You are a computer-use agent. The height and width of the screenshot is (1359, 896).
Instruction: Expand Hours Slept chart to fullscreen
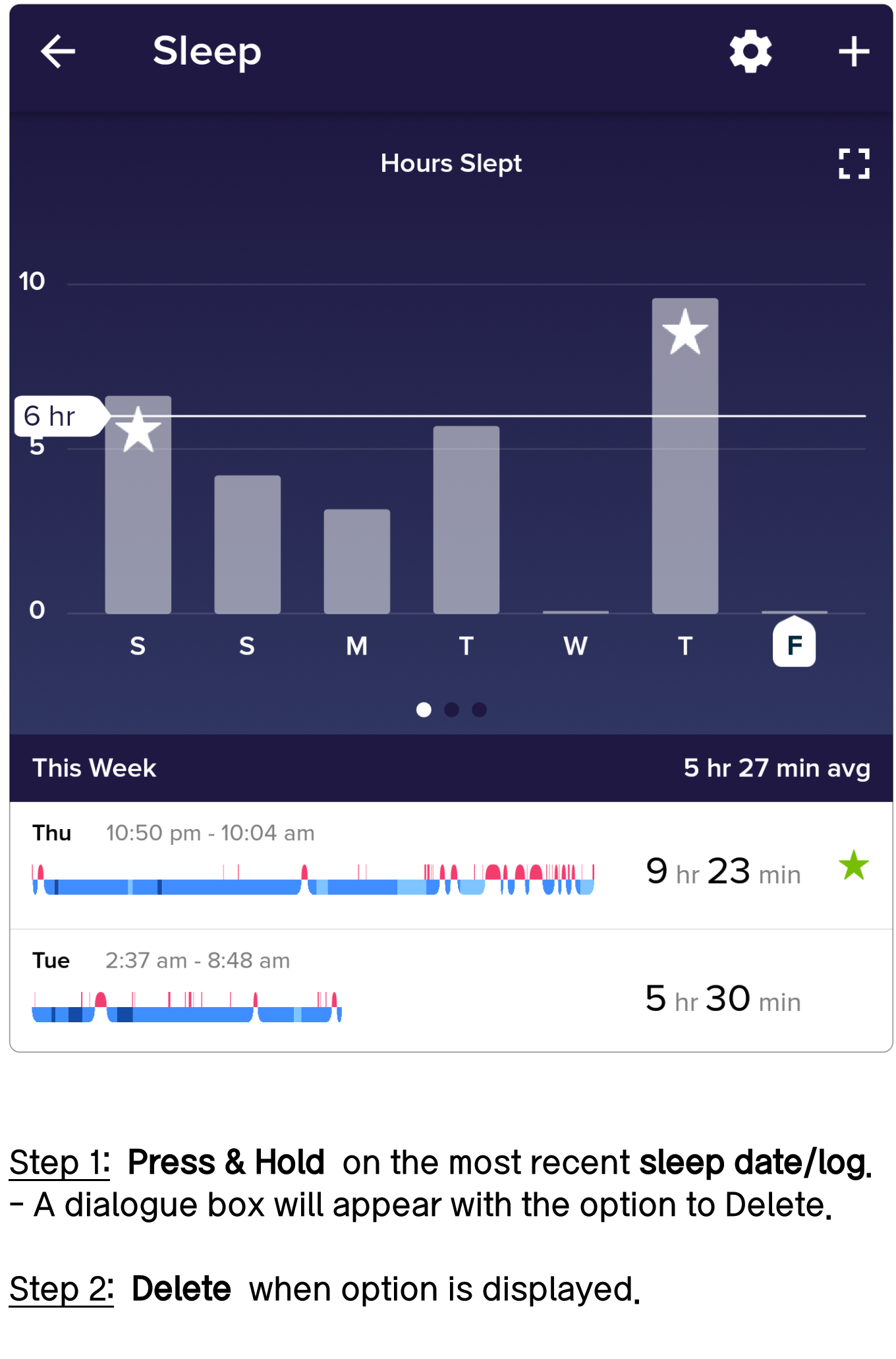[x=854, y=163]
